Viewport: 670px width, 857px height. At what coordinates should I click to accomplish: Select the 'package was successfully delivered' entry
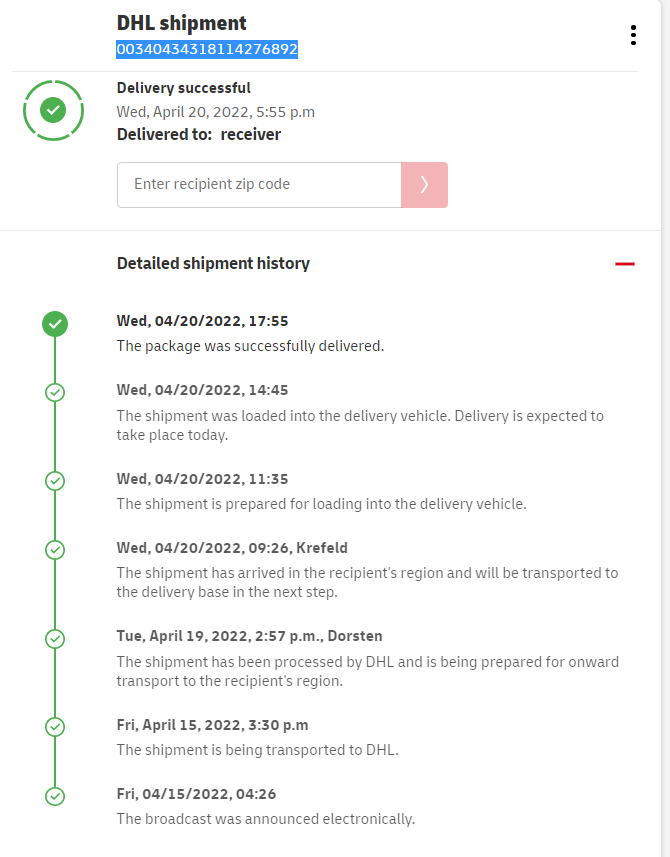250,346
